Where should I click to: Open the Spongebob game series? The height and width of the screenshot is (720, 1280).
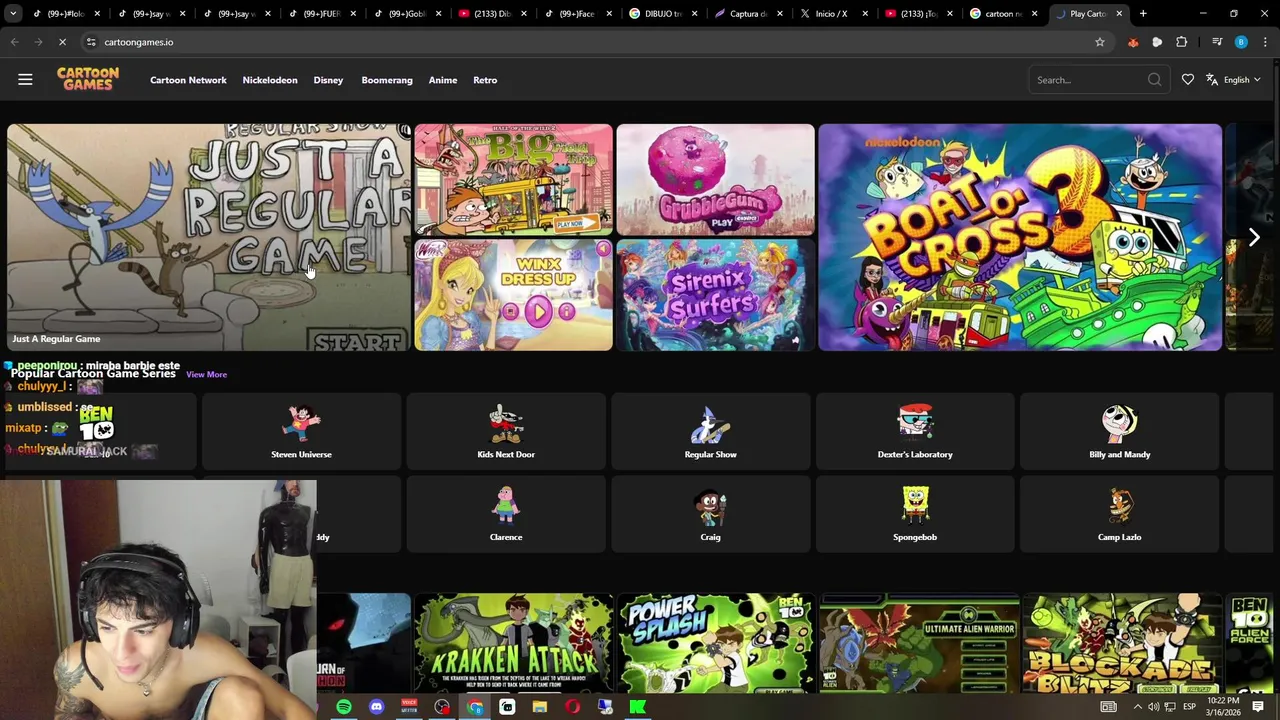pos(915,514)
